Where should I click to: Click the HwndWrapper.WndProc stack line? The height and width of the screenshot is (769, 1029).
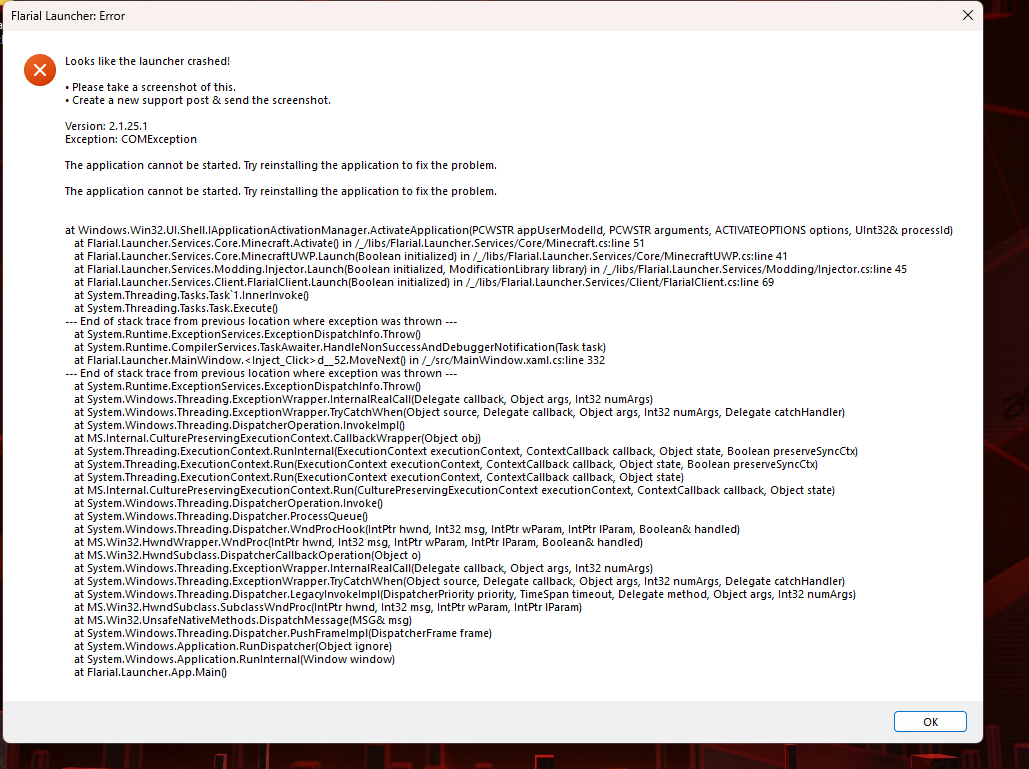pyautogui.click(x=358, y=543)
